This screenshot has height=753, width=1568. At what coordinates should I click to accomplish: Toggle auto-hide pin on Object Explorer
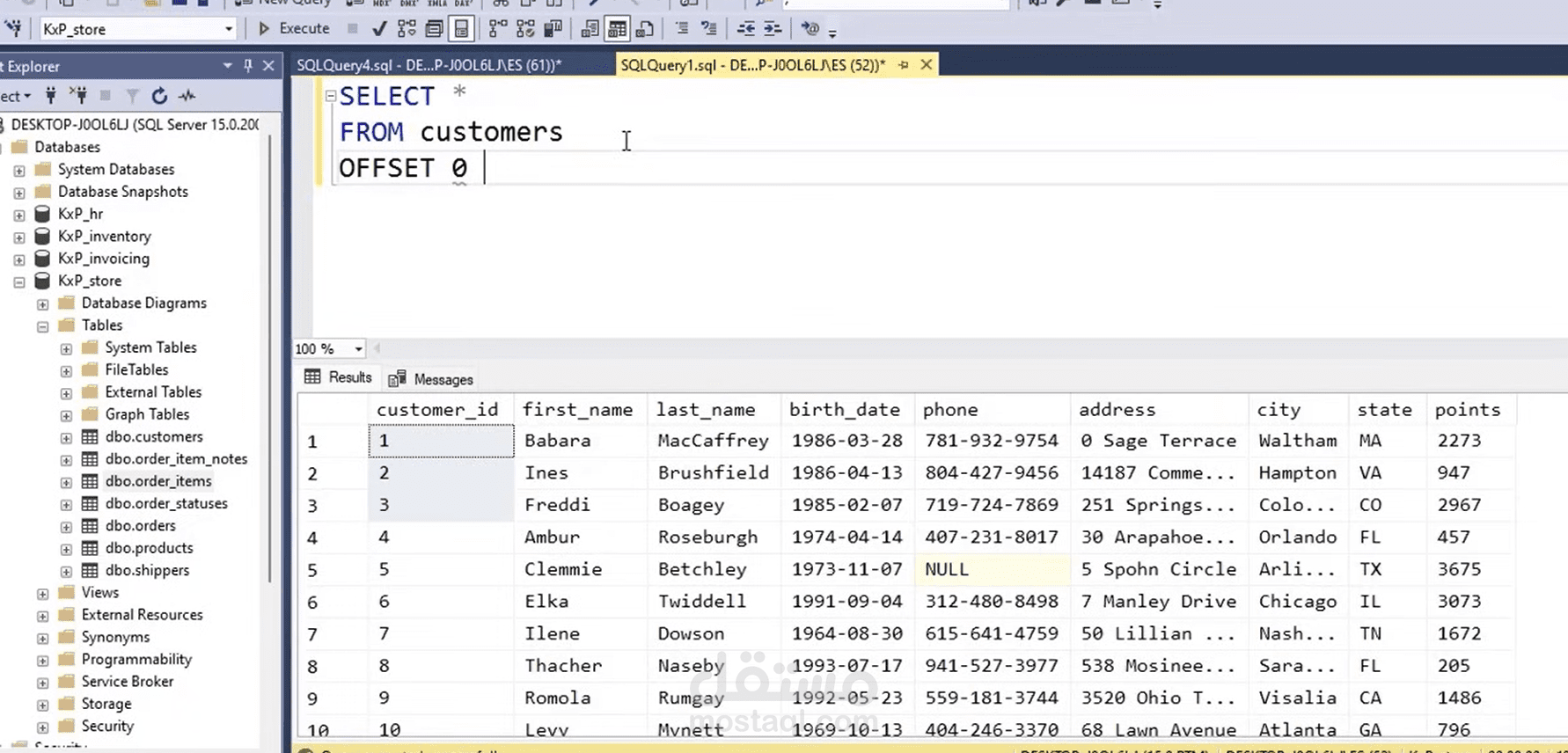(248, 66)
